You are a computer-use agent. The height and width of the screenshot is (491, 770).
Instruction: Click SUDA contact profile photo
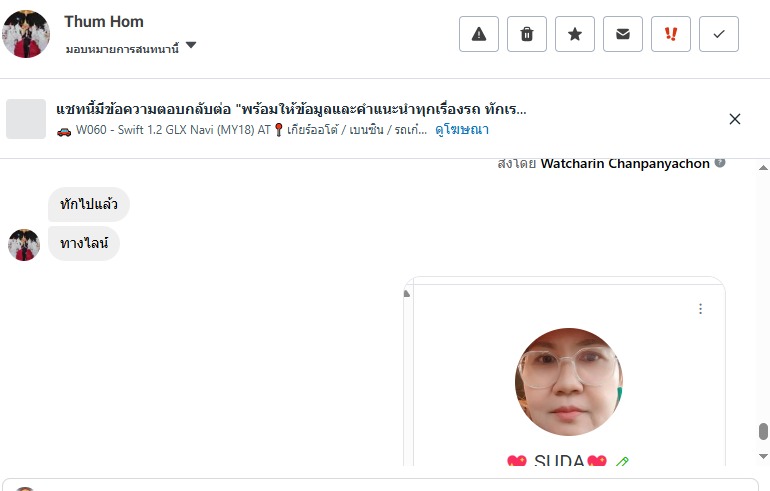(569, 382)
